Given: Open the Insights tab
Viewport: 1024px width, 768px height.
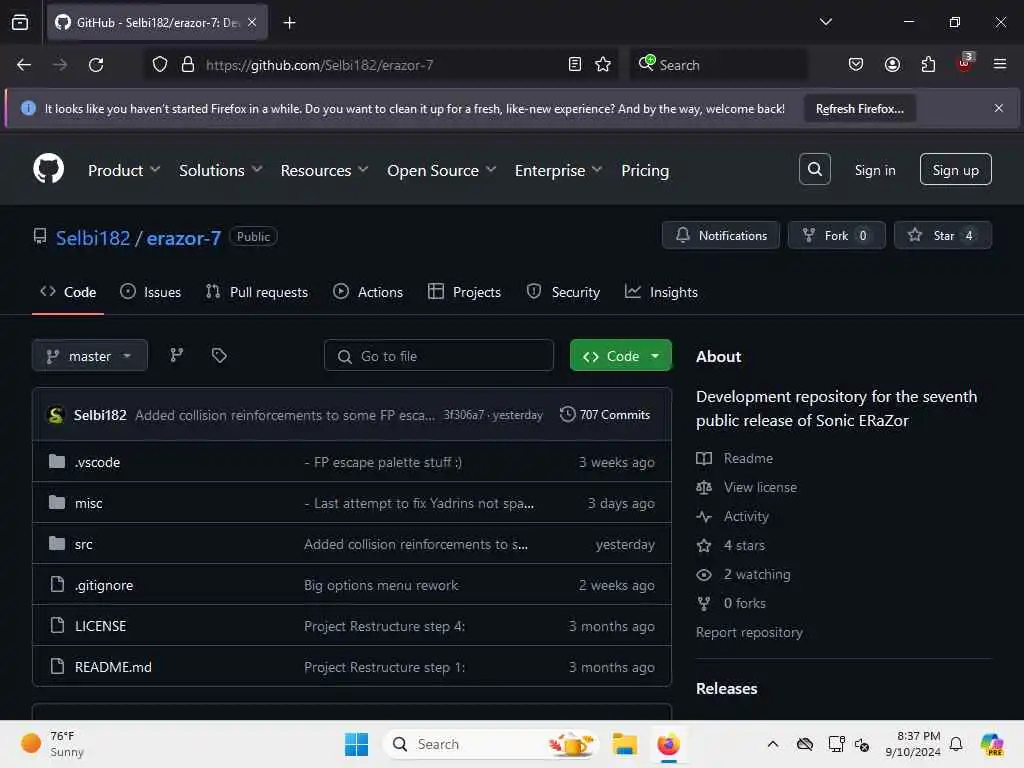Looking at the screenshot, I should pos(661,292).
